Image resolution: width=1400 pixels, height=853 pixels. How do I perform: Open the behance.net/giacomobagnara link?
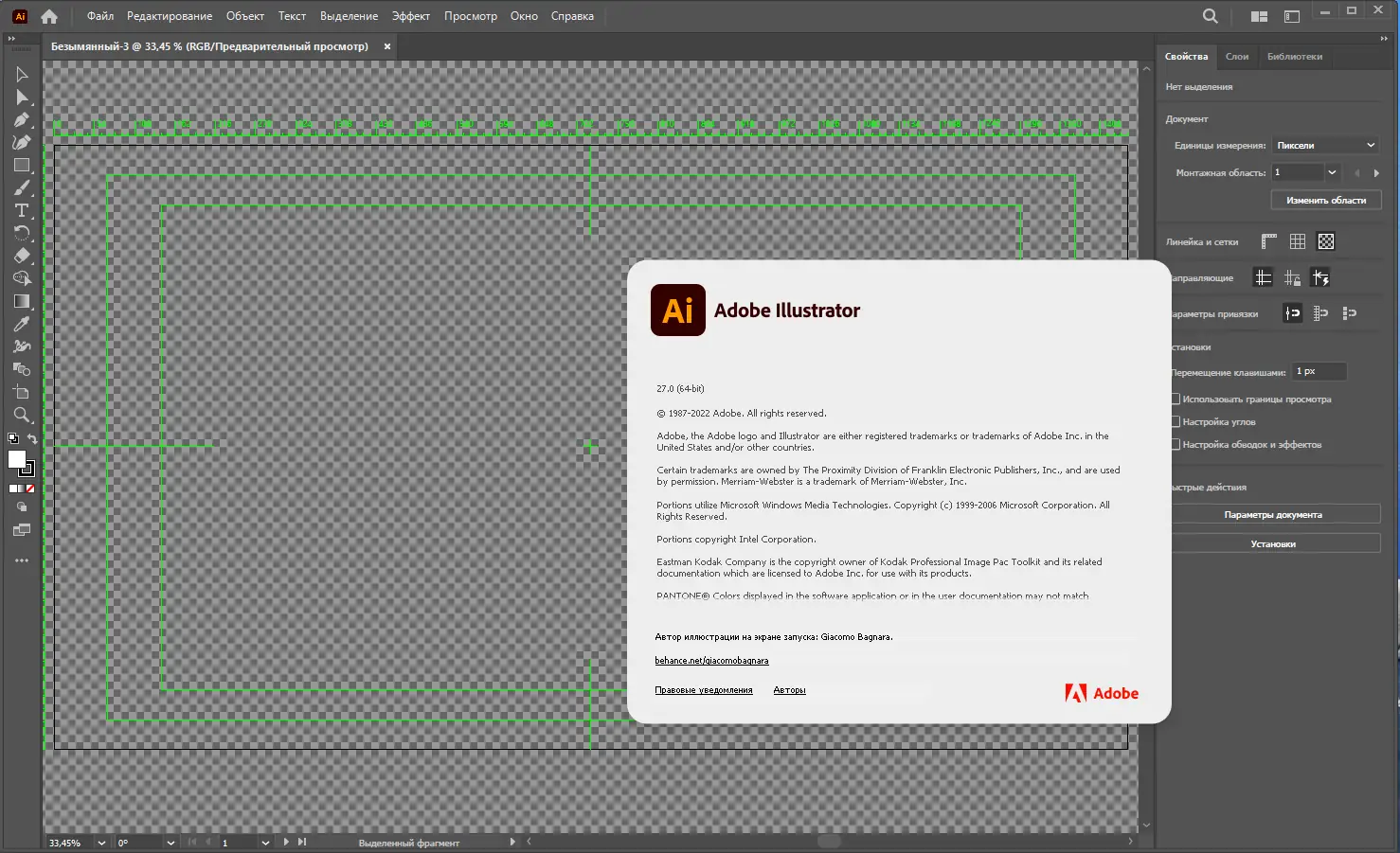(711, 661)
